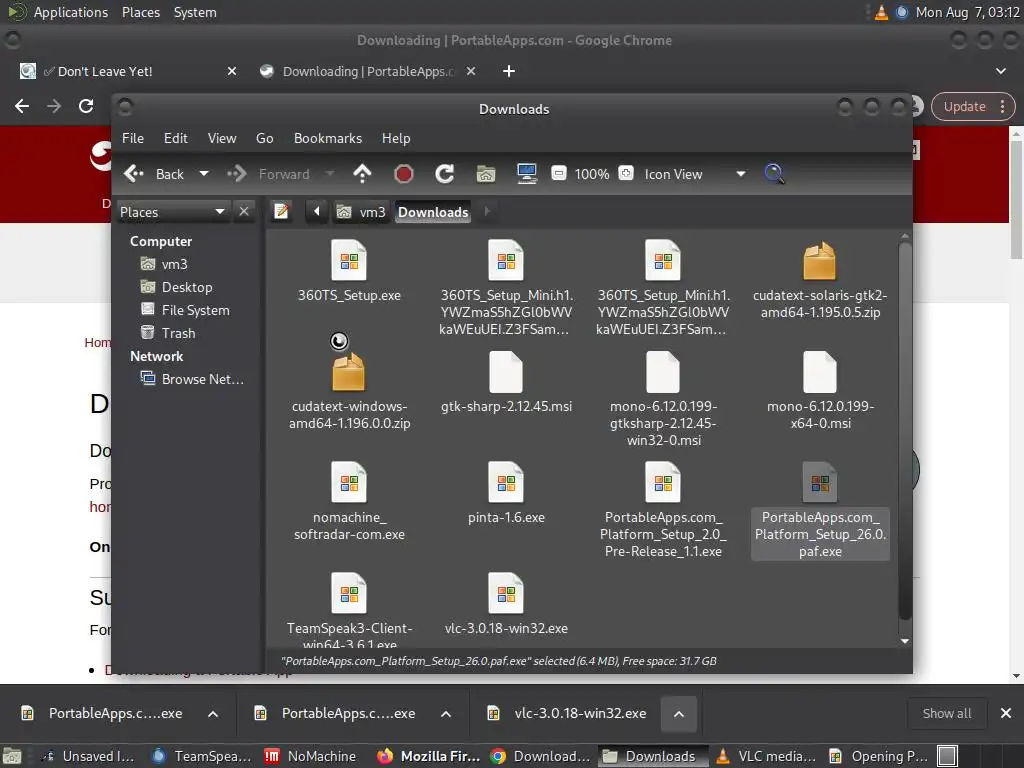Switch to VLC media player taskbar entry
The image size is (1024, 768).
766,756
